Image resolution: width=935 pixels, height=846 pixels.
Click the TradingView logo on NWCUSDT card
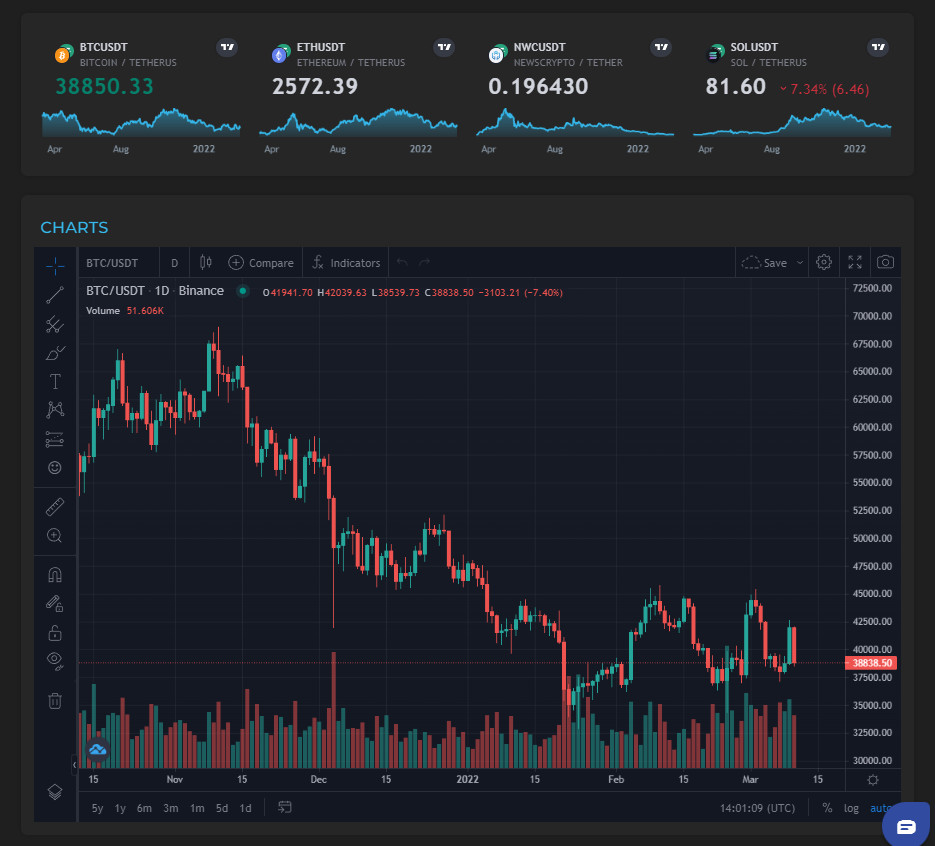click(661, 47)
